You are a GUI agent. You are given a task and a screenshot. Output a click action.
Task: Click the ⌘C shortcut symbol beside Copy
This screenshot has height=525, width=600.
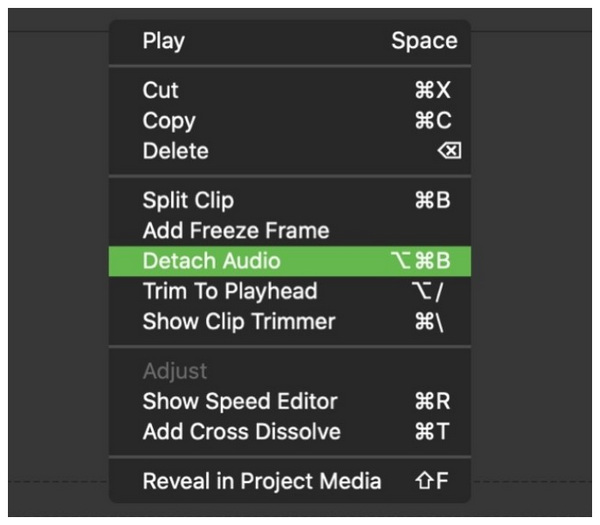pos(432,121)
